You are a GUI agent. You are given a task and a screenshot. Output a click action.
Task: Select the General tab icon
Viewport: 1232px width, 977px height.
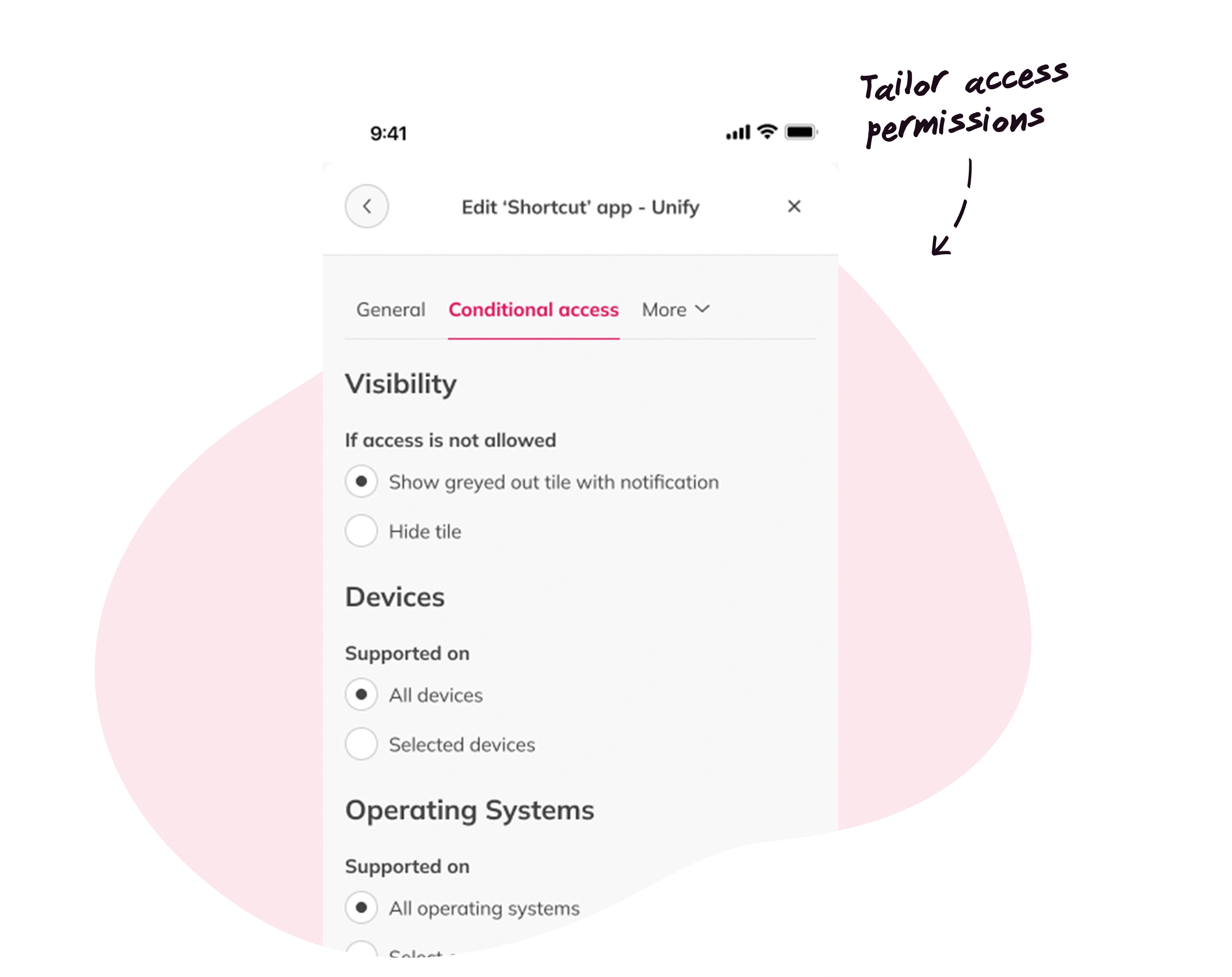tap(390, 309)
